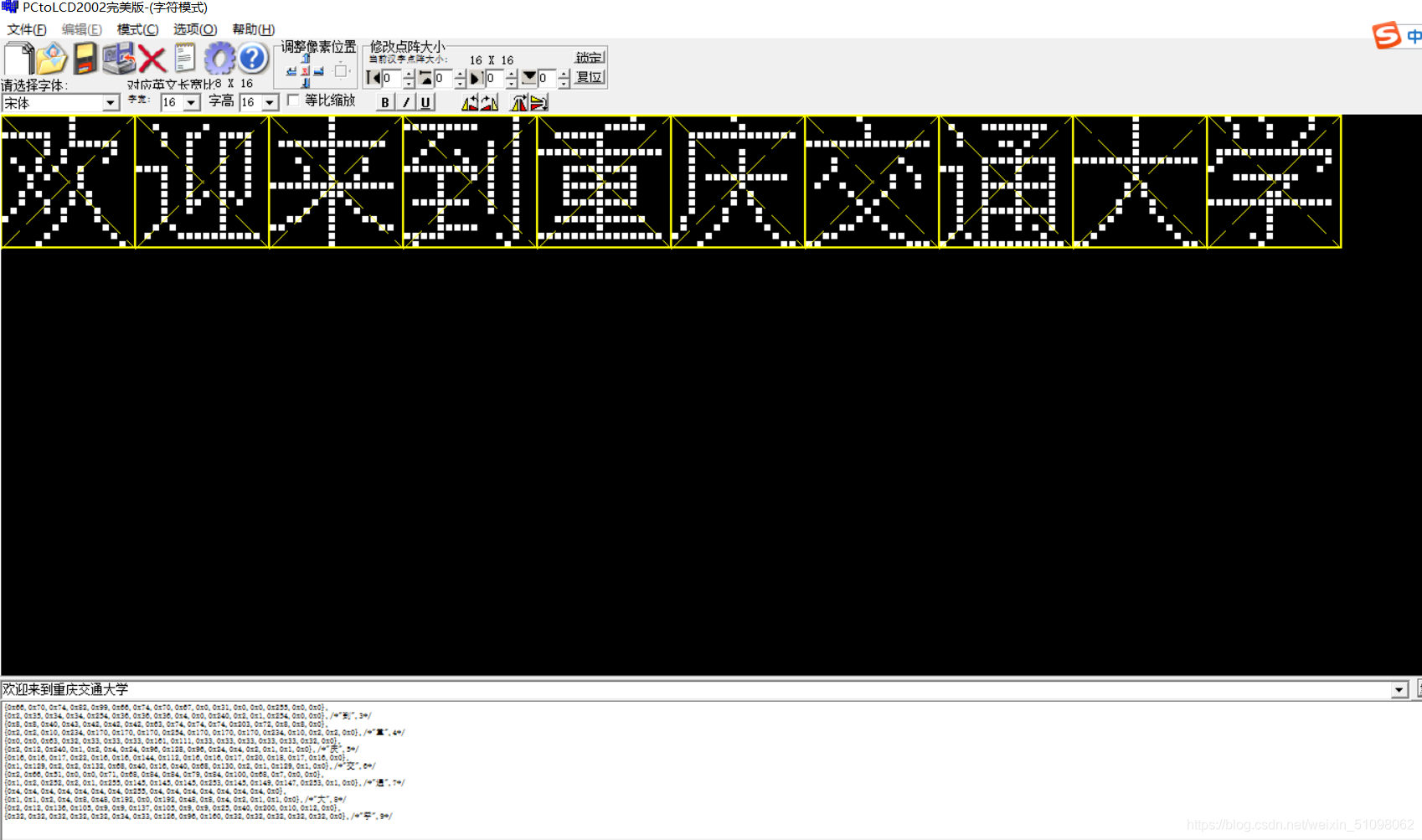1422x840 pixels.
Task: Open a file with the folder icon
Action: [x=51, y=59]
